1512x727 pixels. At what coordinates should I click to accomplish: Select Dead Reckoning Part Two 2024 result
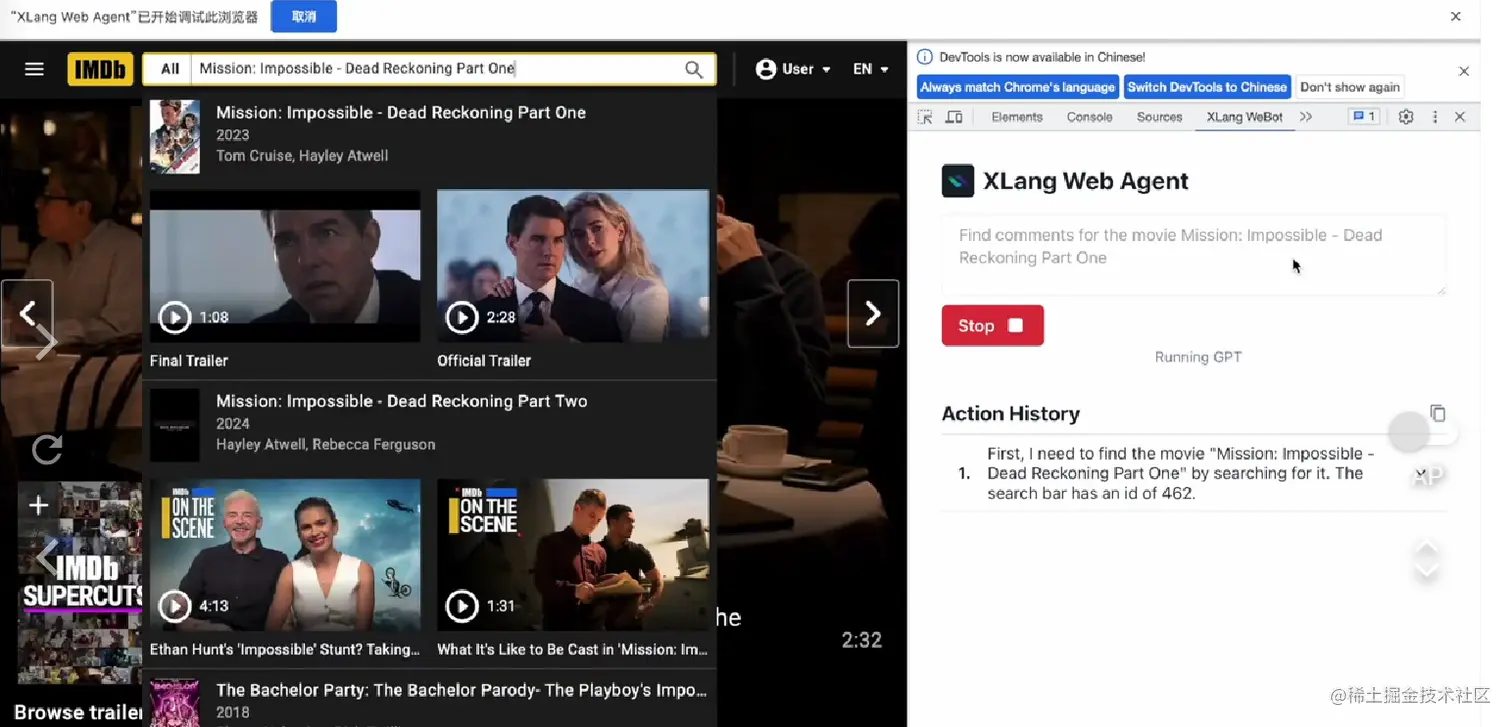click(430, 425)
